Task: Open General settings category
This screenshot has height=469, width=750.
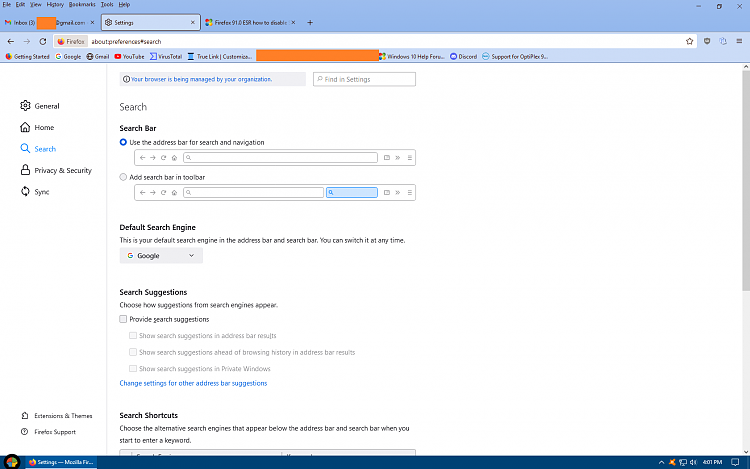Action: (40, 106)
